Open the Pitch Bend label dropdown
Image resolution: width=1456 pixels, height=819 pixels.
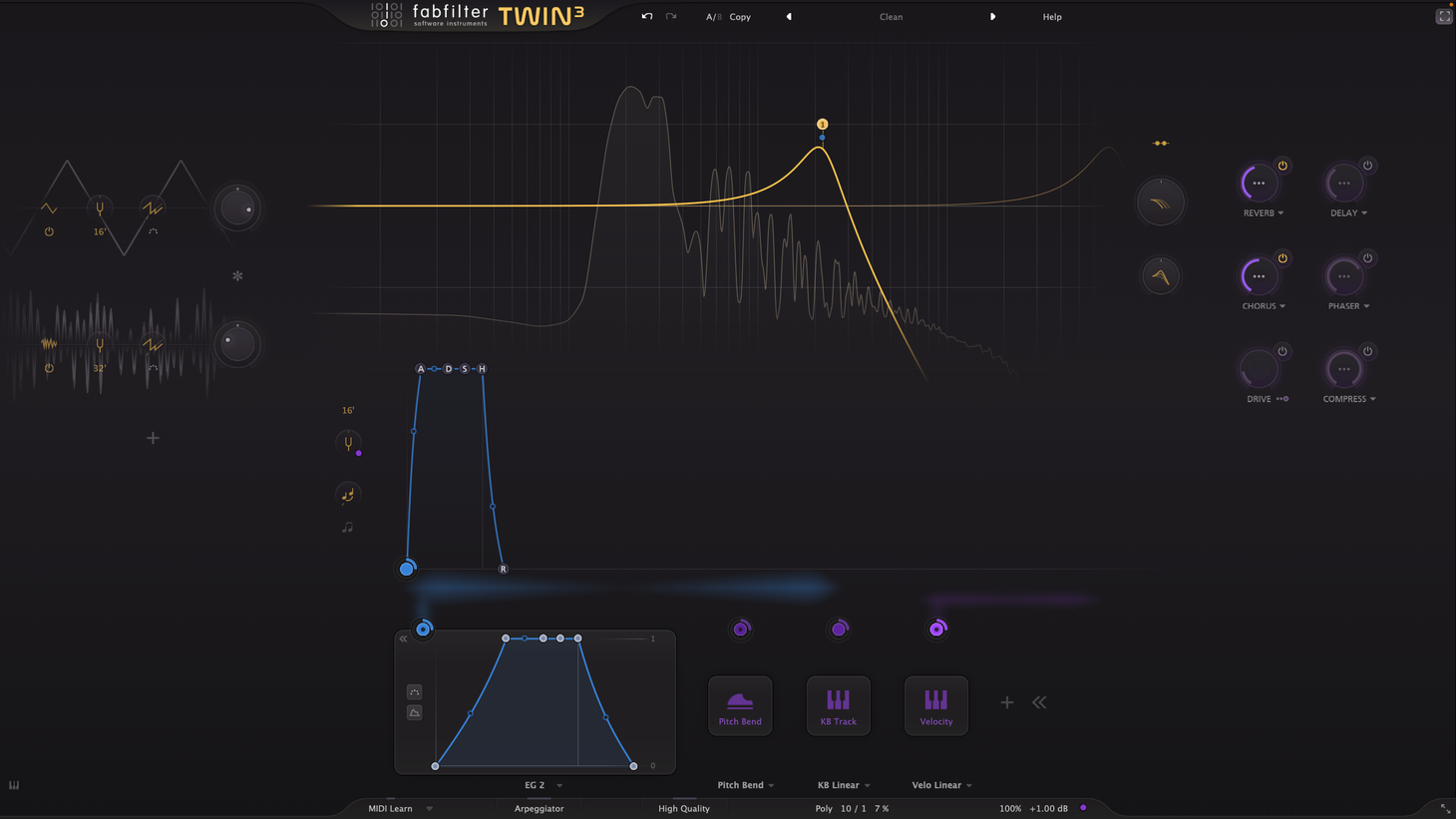coord(746,785)
